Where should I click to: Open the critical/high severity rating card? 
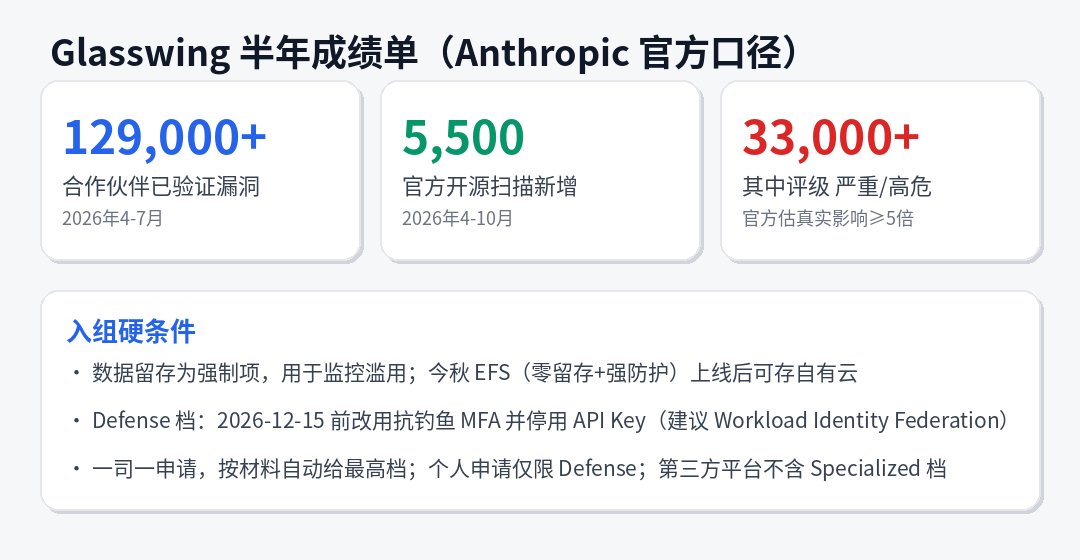(881, 172)
